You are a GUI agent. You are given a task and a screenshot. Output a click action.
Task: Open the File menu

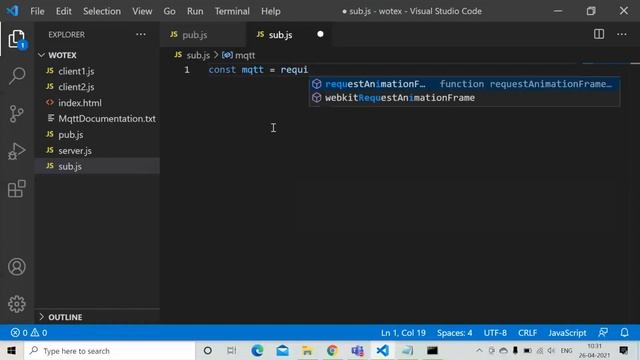pyautogui.click(x=37, y=11)
